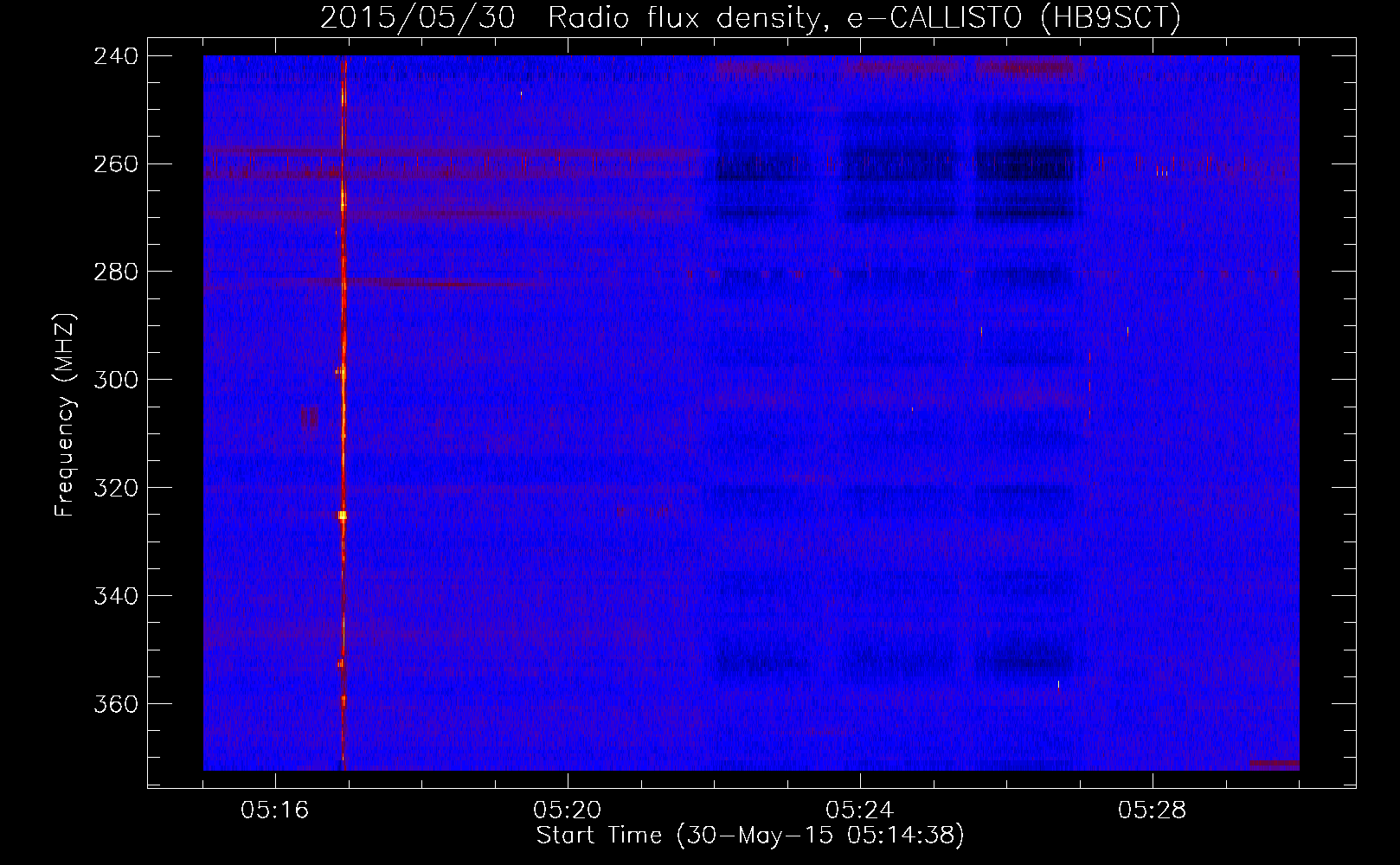
Task: Click the bright burst spot near 300 MHz
Action: tap(341, 372)
